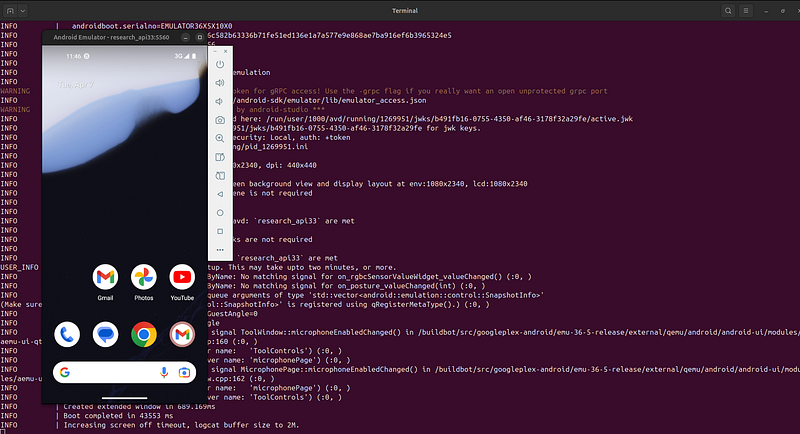The height and width of the screenshot is (434, 800).
Task: Raise volume with the emulator Volume Up icon
Action: [220, 83]
